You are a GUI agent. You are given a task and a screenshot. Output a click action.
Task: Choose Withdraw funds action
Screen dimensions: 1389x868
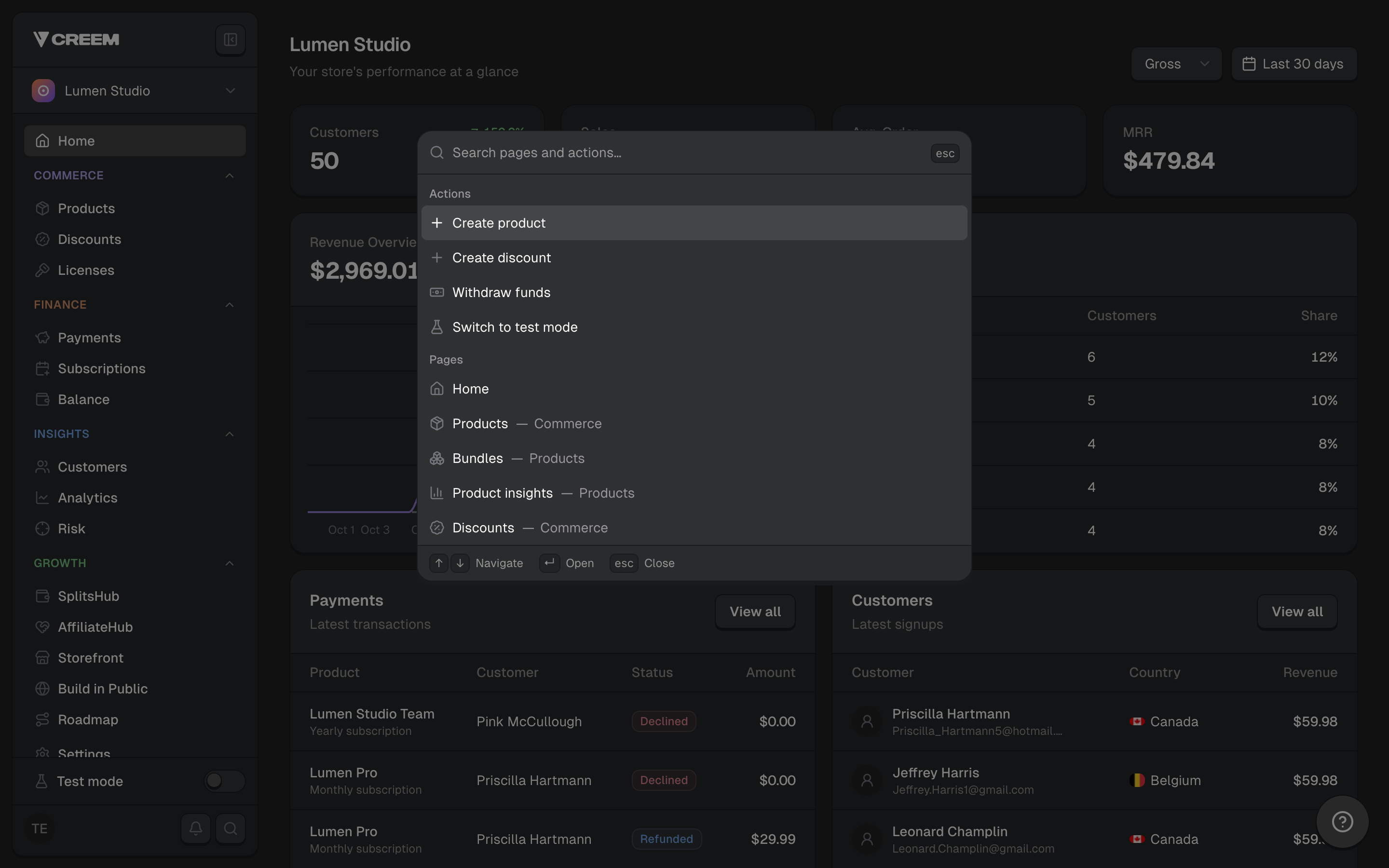(x=694, y=292)
